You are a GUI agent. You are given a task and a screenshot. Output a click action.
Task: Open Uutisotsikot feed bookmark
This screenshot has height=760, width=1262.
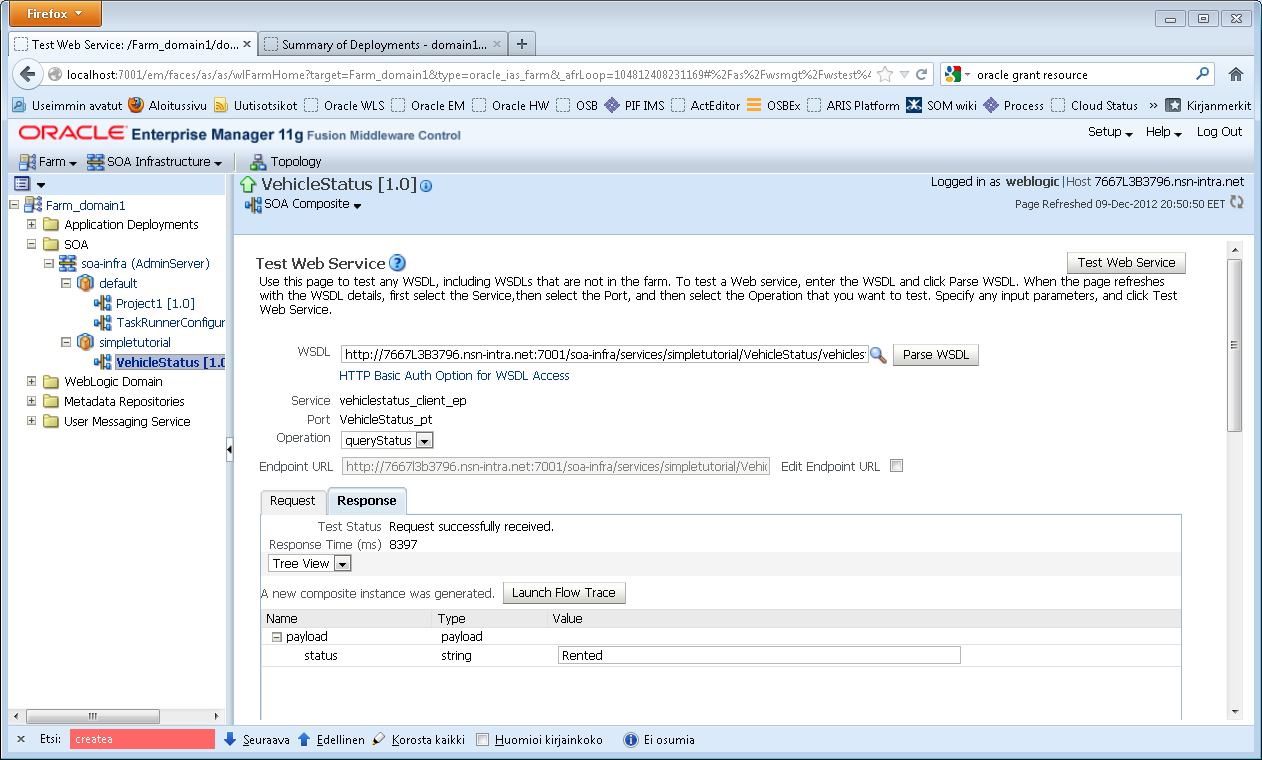[x=255, y=105]
